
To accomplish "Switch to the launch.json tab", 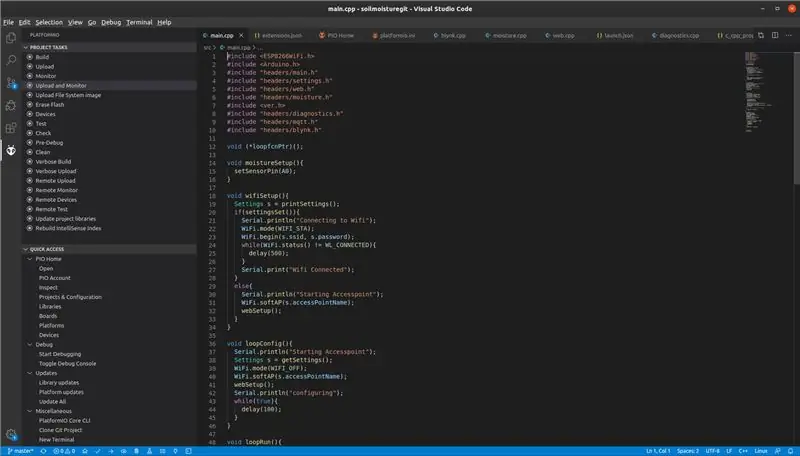I will 615,35.
